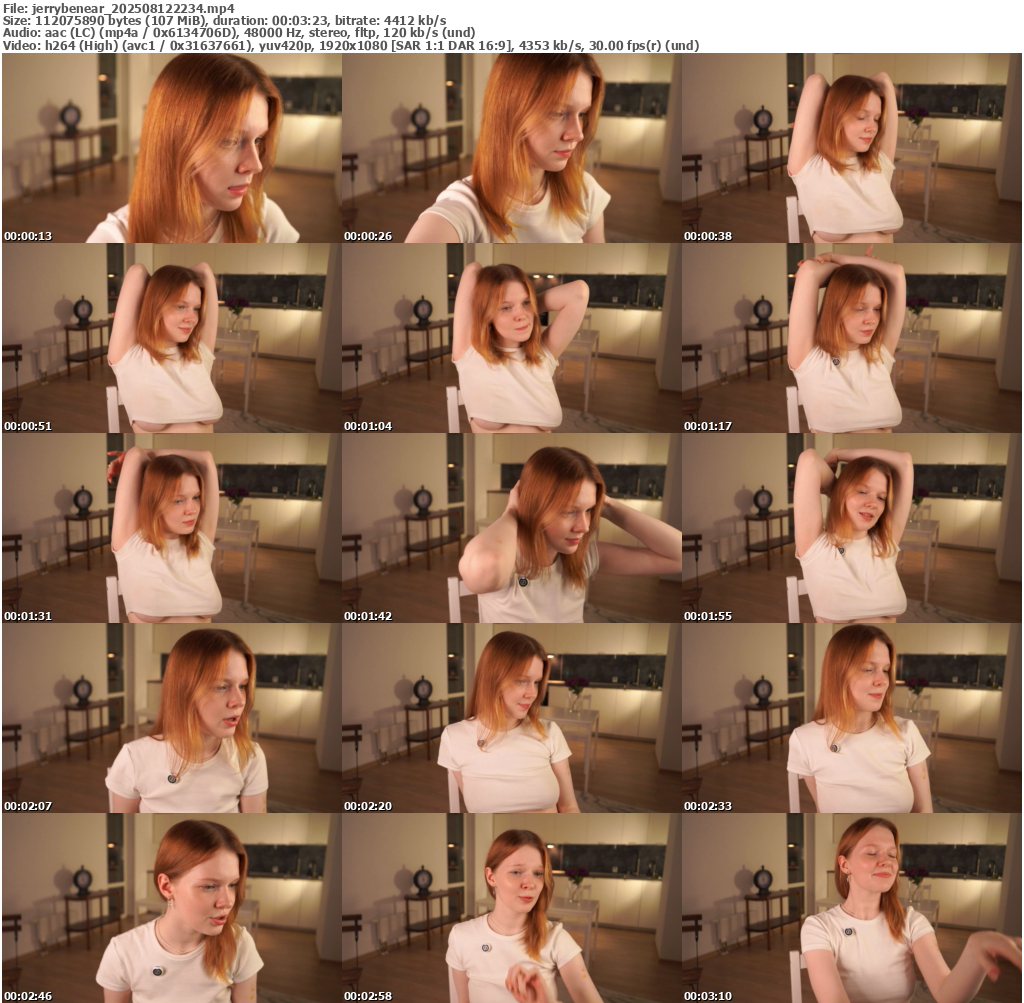The width and height of the screenshot is (1024, 1003).
Task: Select the thumbnail frame at 00:02:46
Action: coord(172,908)
